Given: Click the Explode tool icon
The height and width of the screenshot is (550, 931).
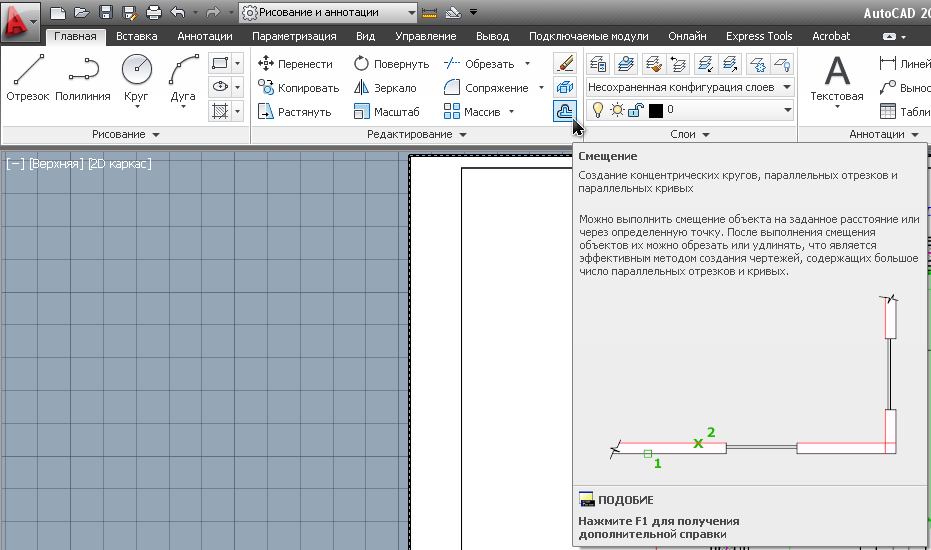Looking at the screenshot, I should tap(565, 87).
